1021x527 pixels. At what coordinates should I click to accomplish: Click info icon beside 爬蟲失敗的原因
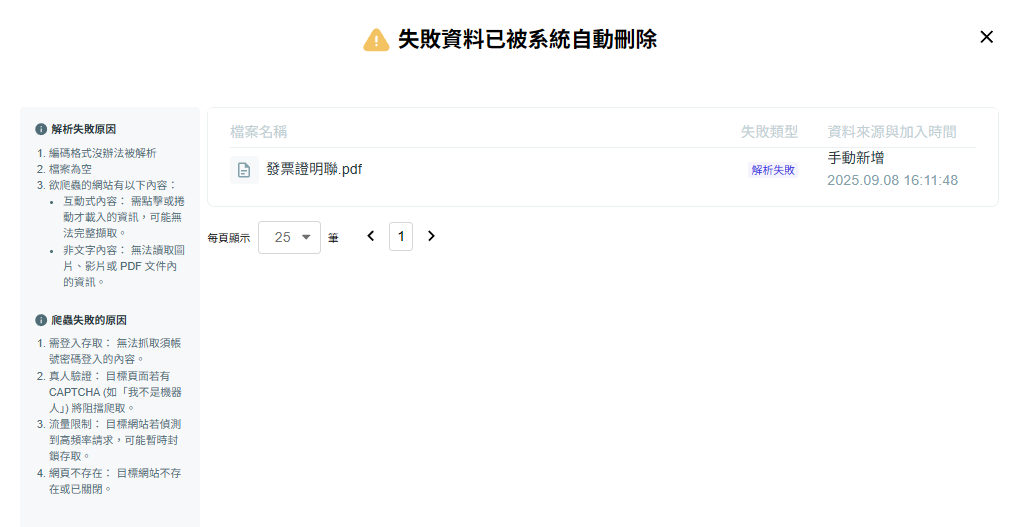[41, 320]
